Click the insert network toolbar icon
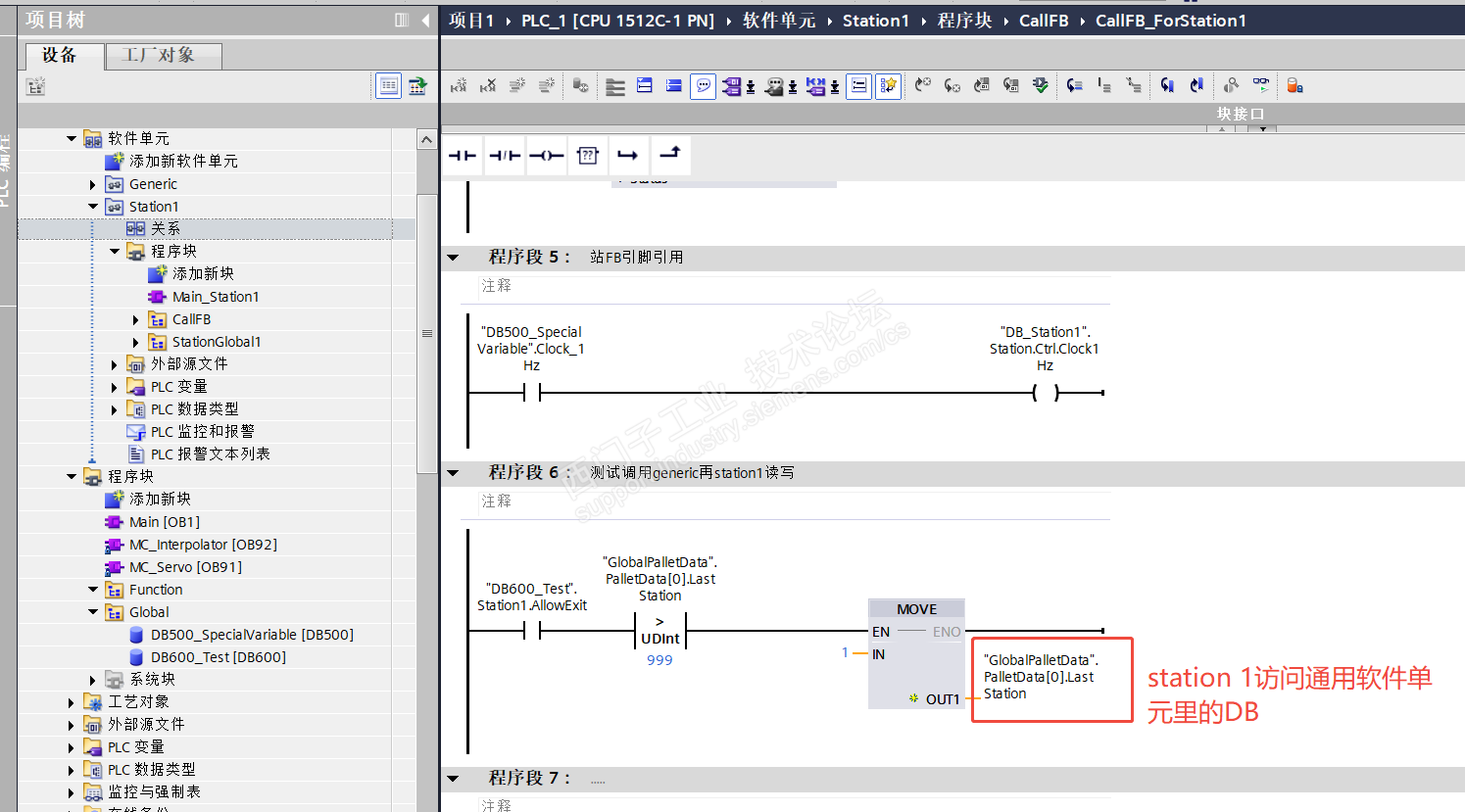This screenshot has width=1465, height=812. 458,86
